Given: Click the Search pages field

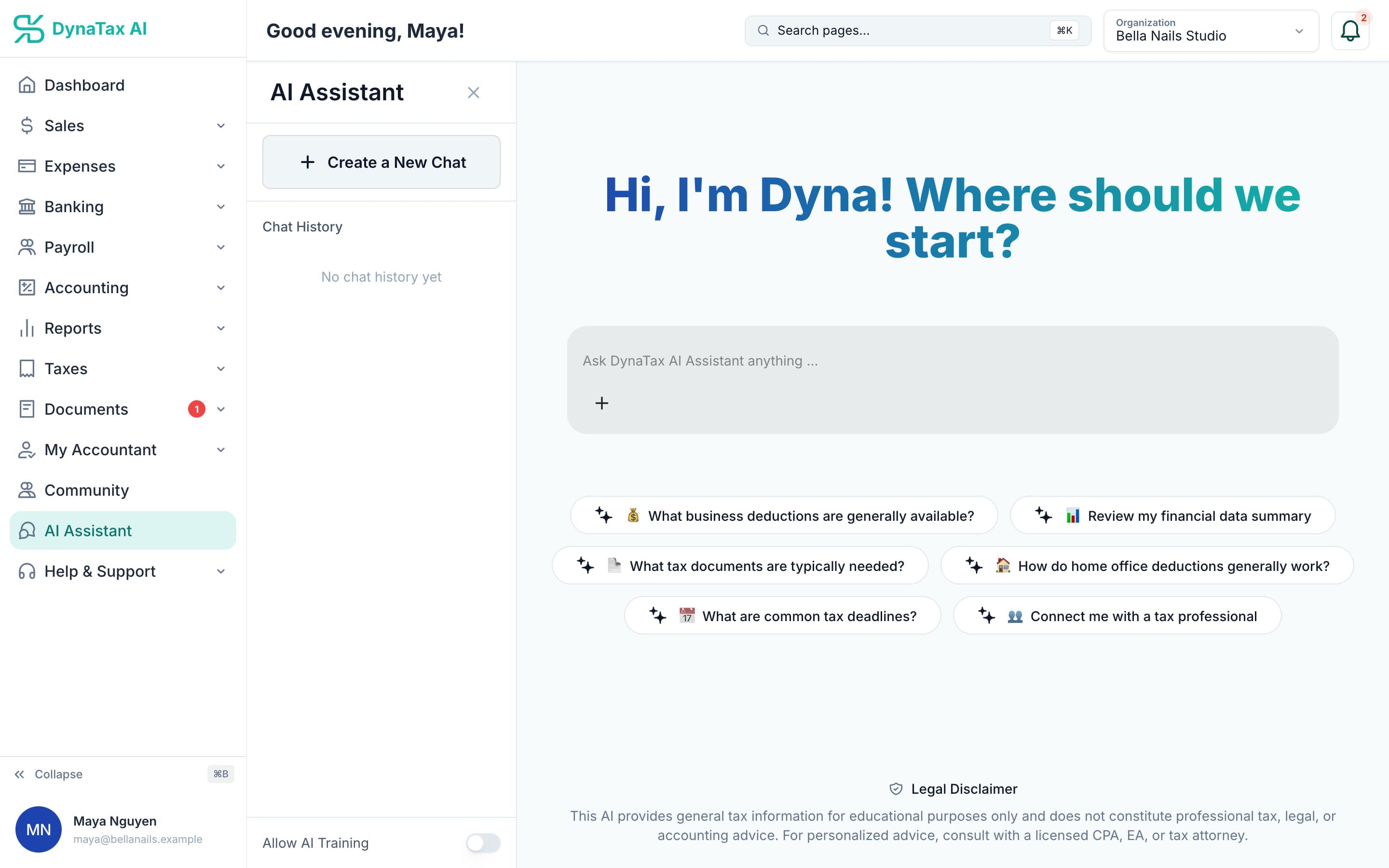Looking at the screenshot, I should click(918, 30).
